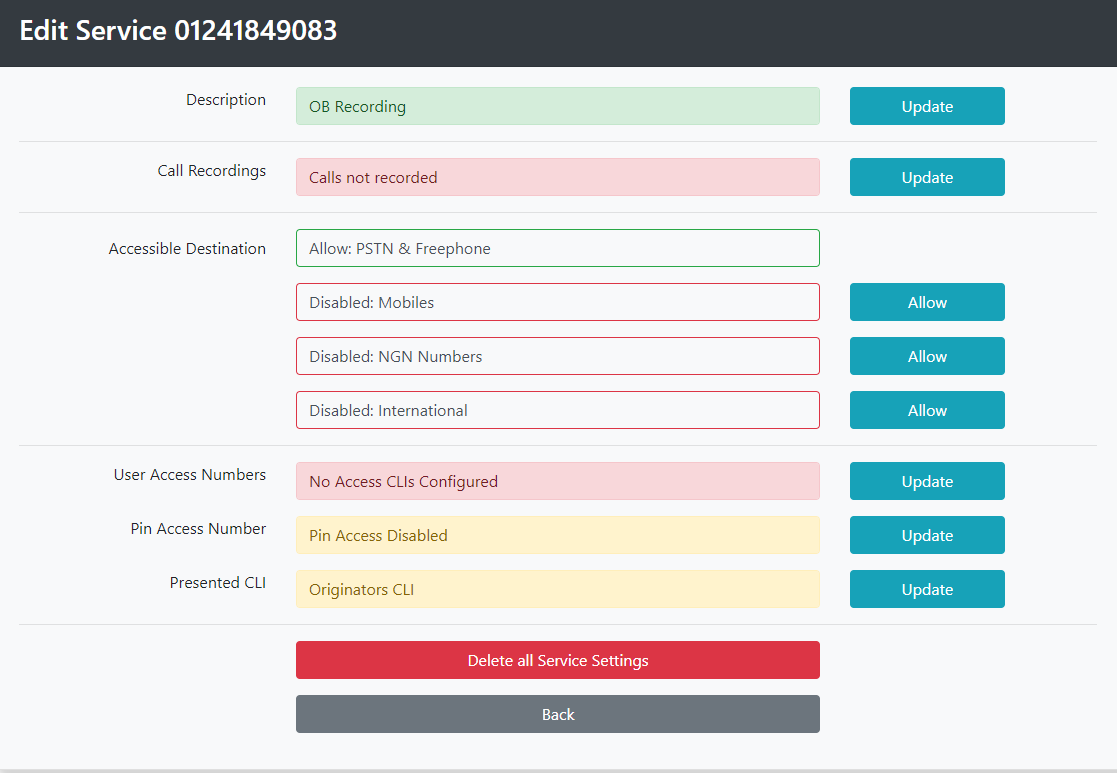
Task: Allow International destination
Action: (927, 410)
